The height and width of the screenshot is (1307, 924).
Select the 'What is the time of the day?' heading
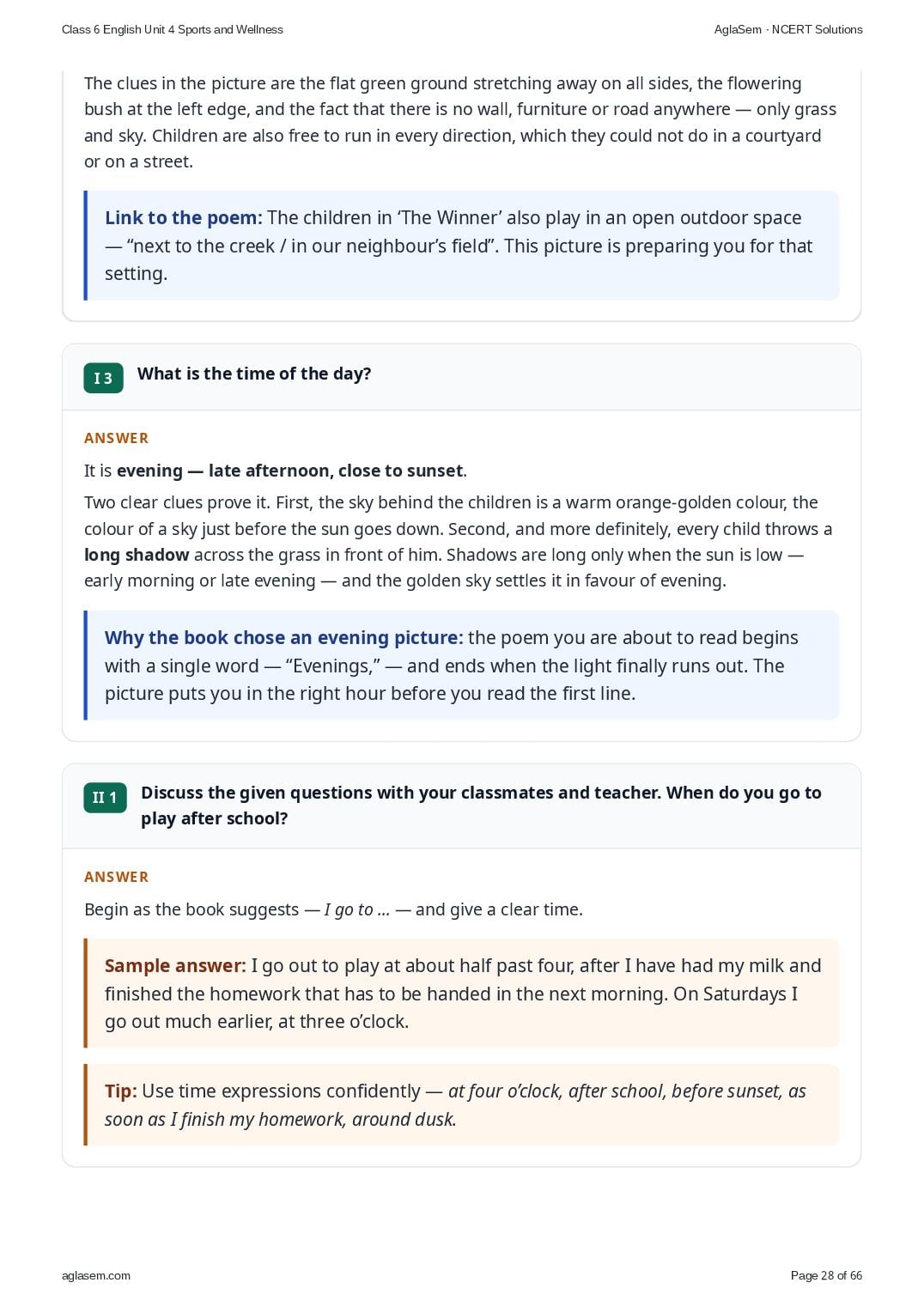[x=254, y=374]
